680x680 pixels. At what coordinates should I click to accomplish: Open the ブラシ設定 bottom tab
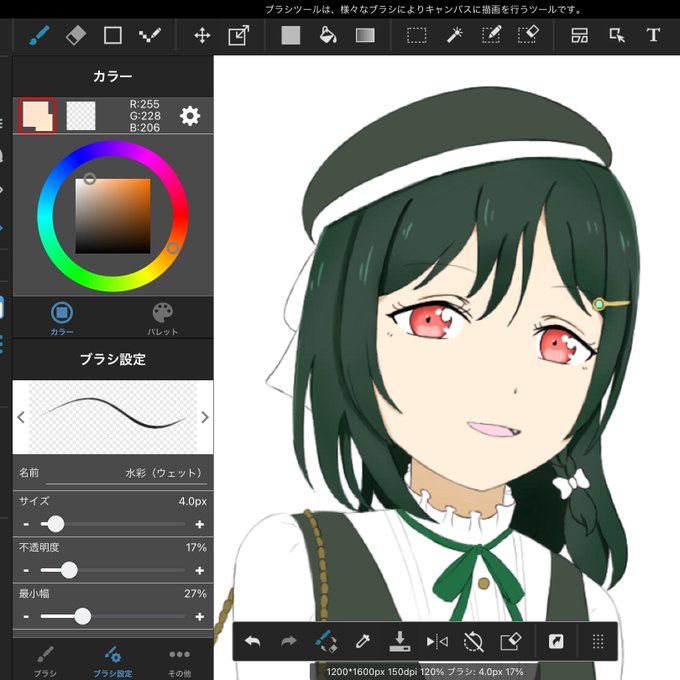click(113, 662)
